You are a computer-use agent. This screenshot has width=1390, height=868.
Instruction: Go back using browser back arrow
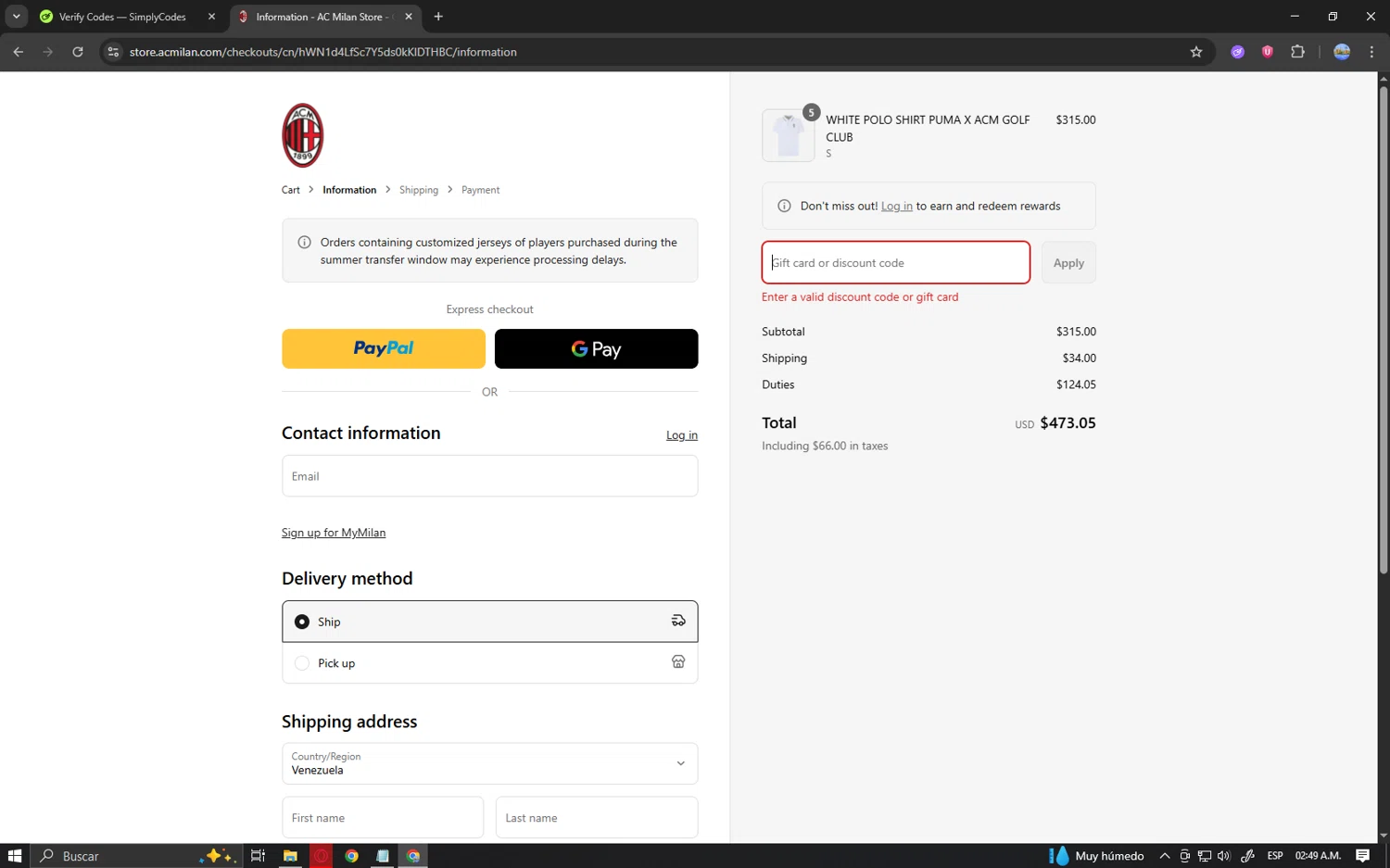click(19, 52)
